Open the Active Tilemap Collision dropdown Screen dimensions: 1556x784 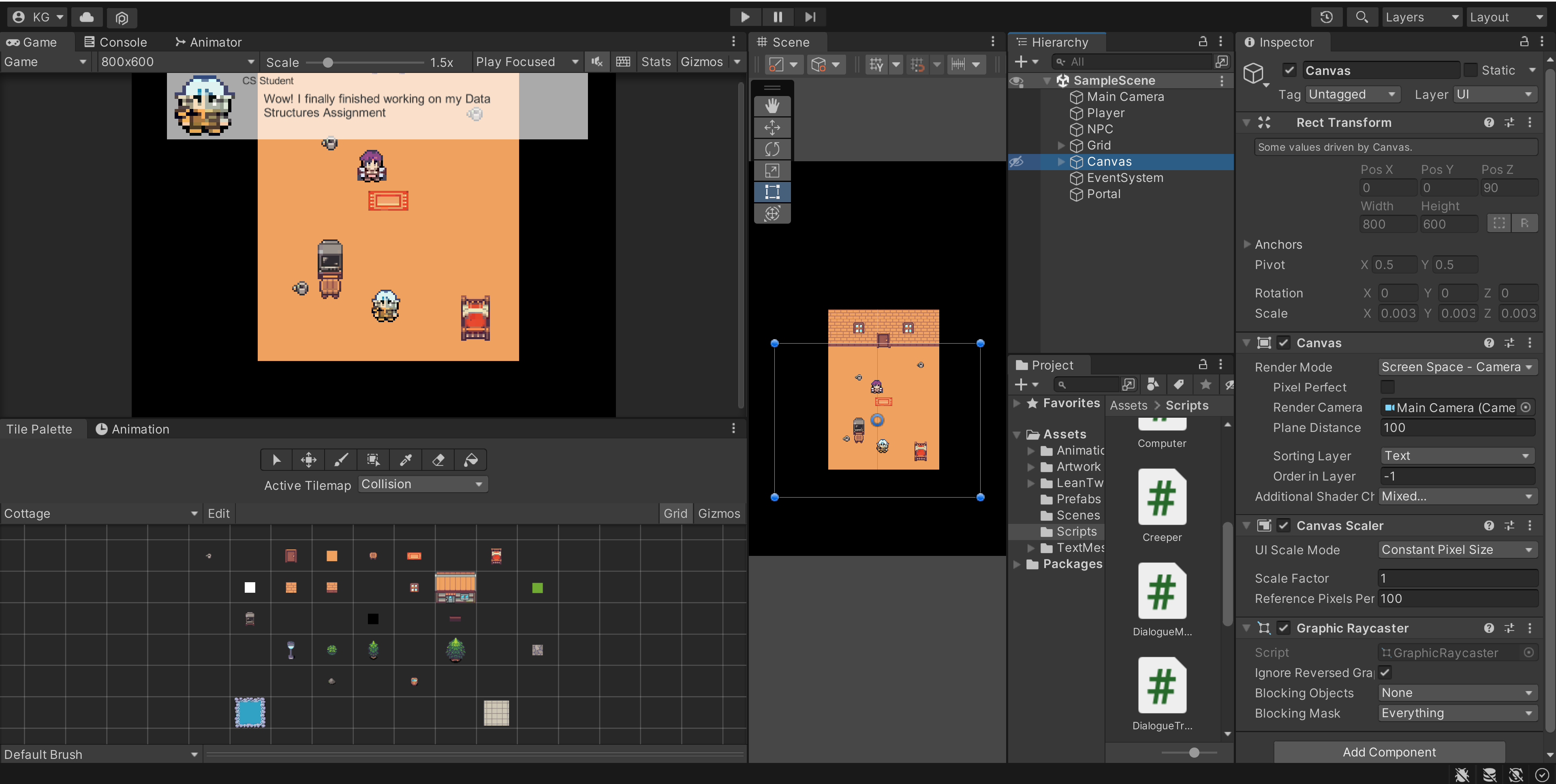click(422, 485)
